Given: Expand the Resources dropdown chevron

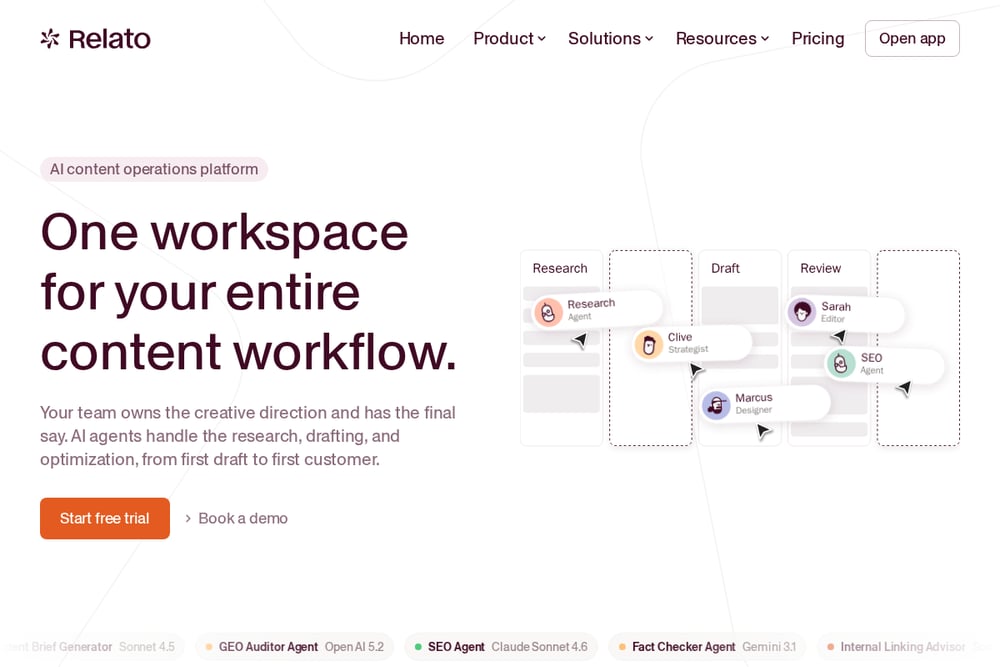Looking at the screenshot, I should click(x=765, y=39).
